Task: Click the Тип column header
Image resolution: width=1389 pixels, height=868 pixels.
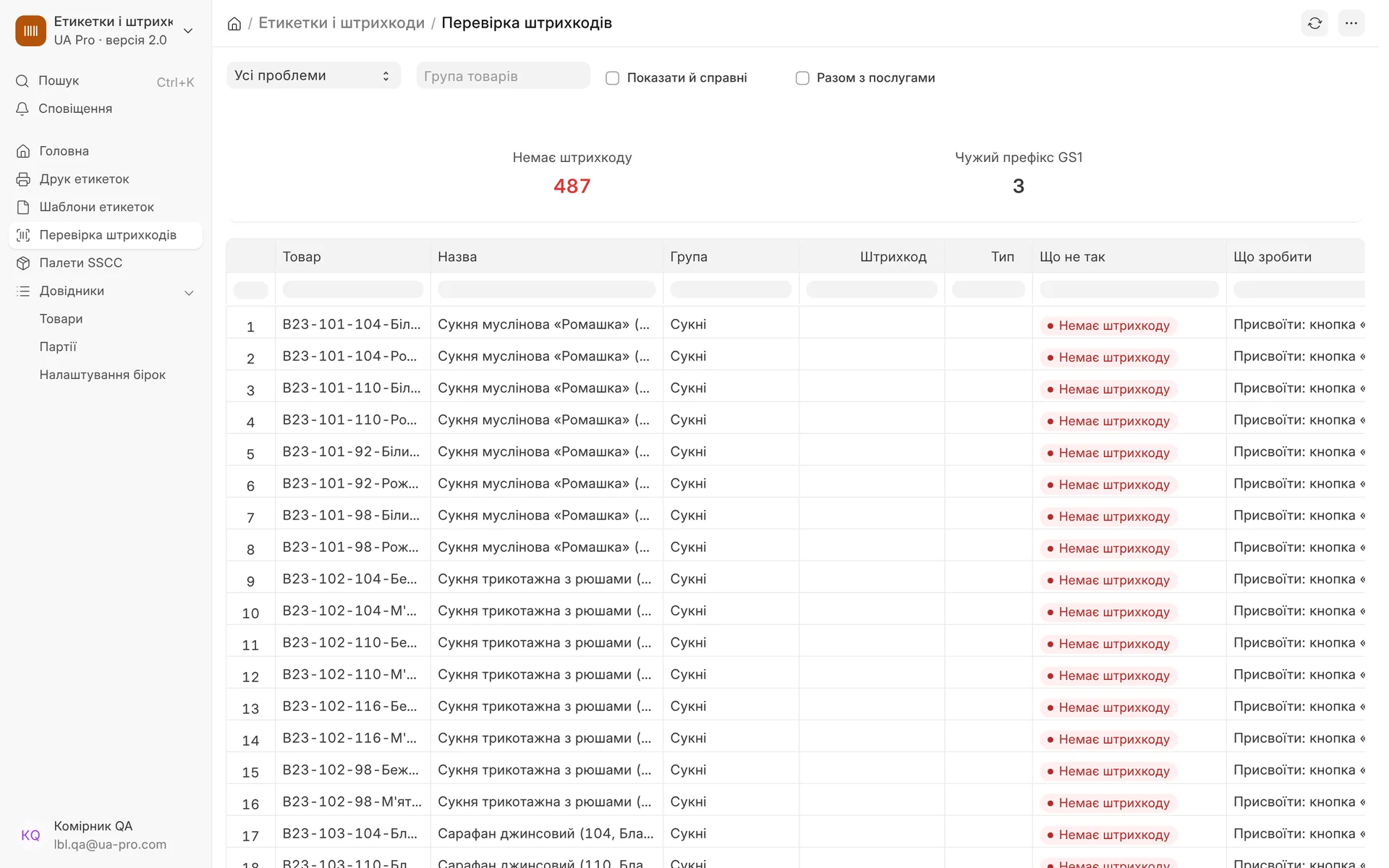Action: [1002, 257]
